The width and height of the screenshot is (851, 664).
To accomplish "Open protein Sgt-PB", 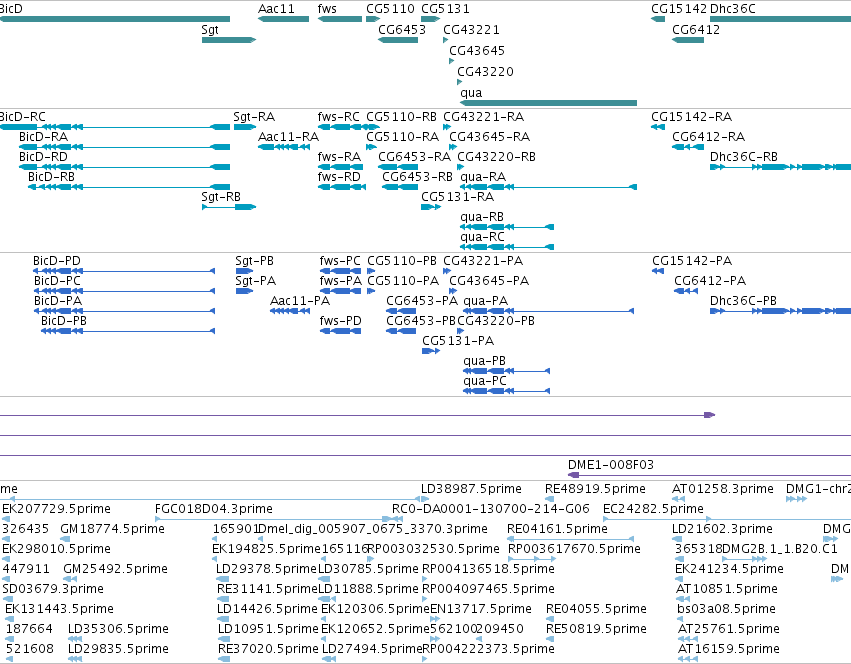I will 255,261.
